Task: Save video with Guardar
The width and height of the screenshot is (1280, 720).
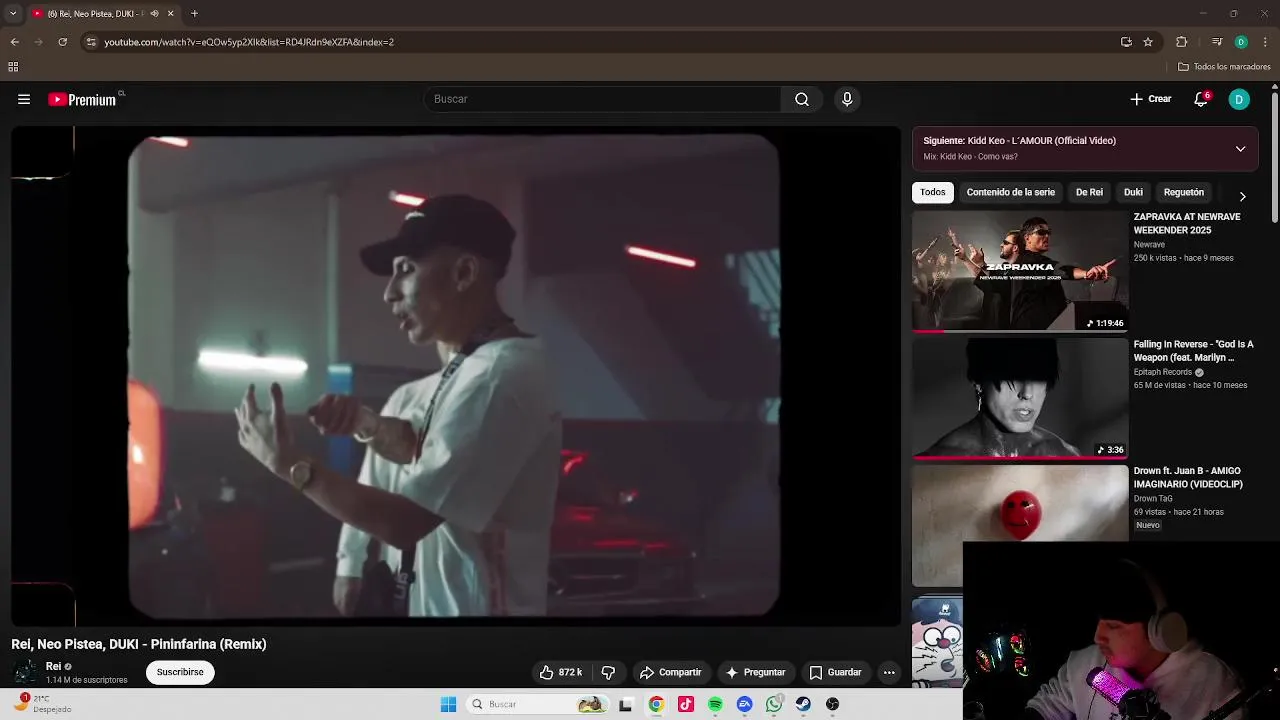Action: click(x=835, y=672)
